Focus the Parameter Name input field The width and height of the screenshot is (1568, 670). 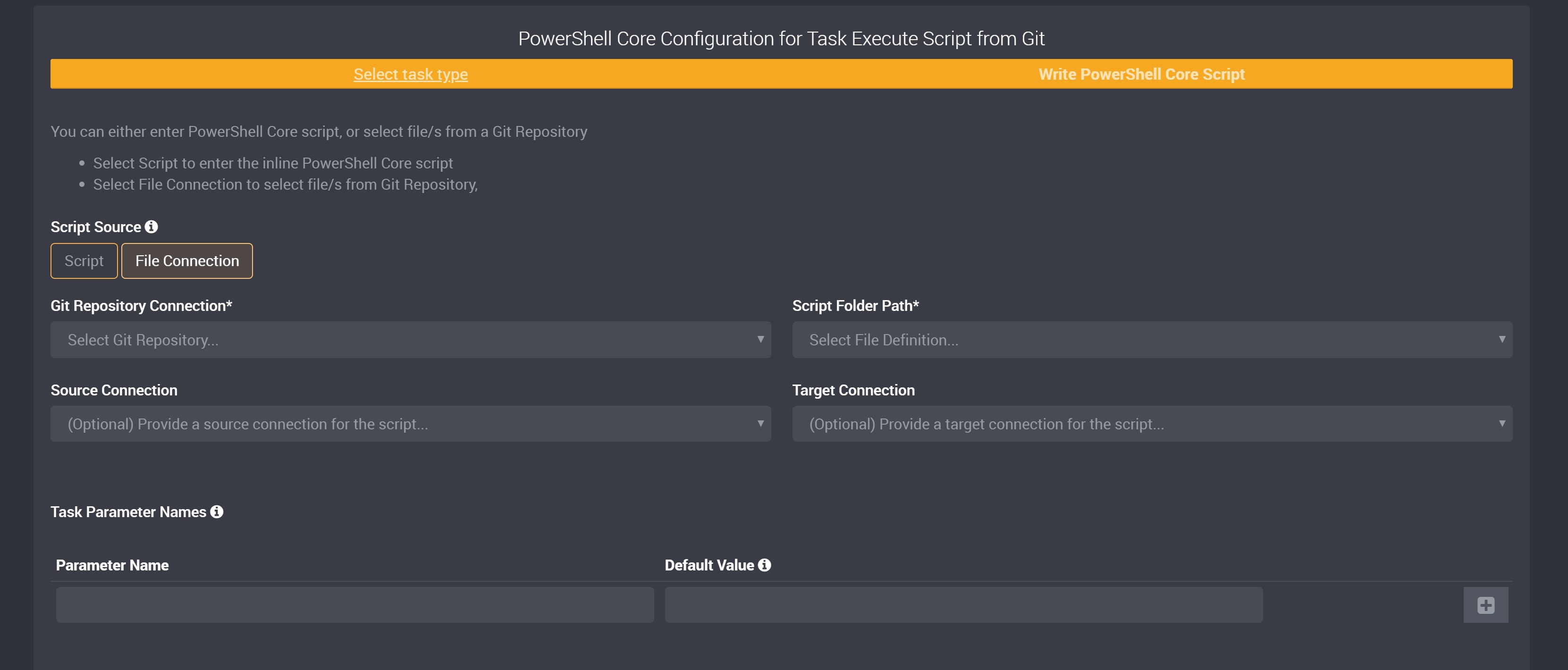point(355,605)
